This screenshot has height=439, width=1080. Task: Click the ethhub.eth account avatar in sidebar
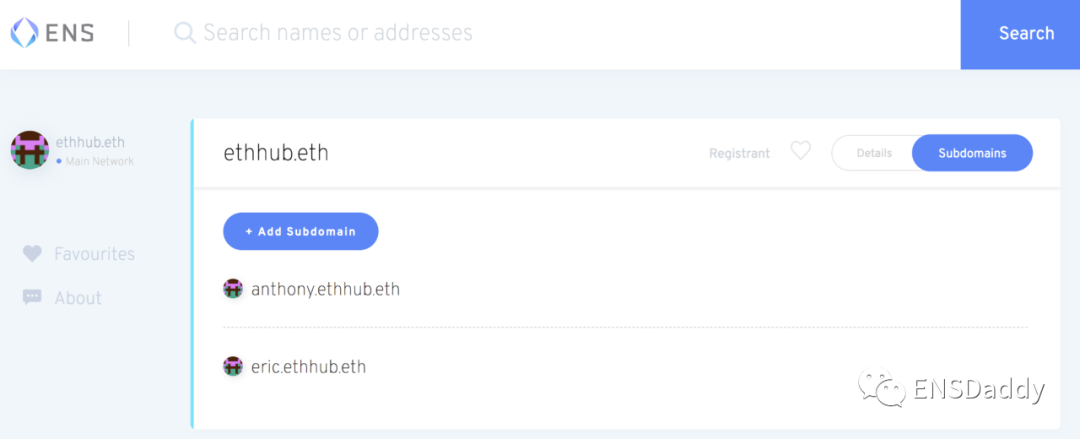[30, 150]
